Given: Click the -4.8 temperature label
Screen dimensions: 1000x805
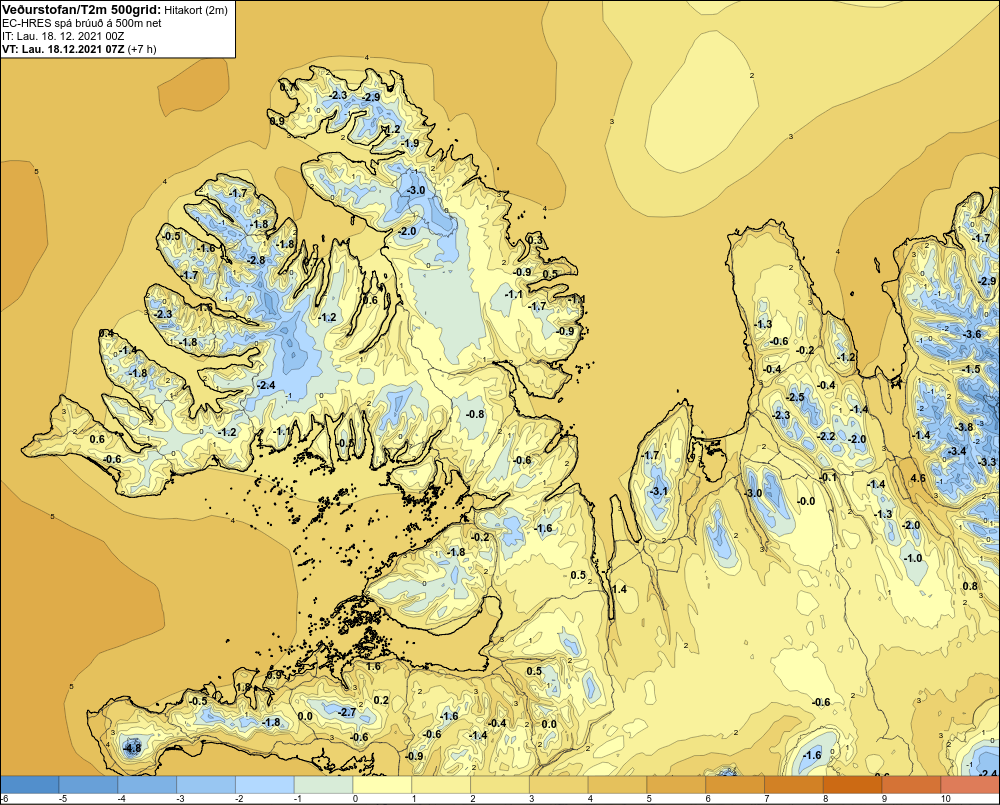Looking at the screenshot, I should pos(132,748).
